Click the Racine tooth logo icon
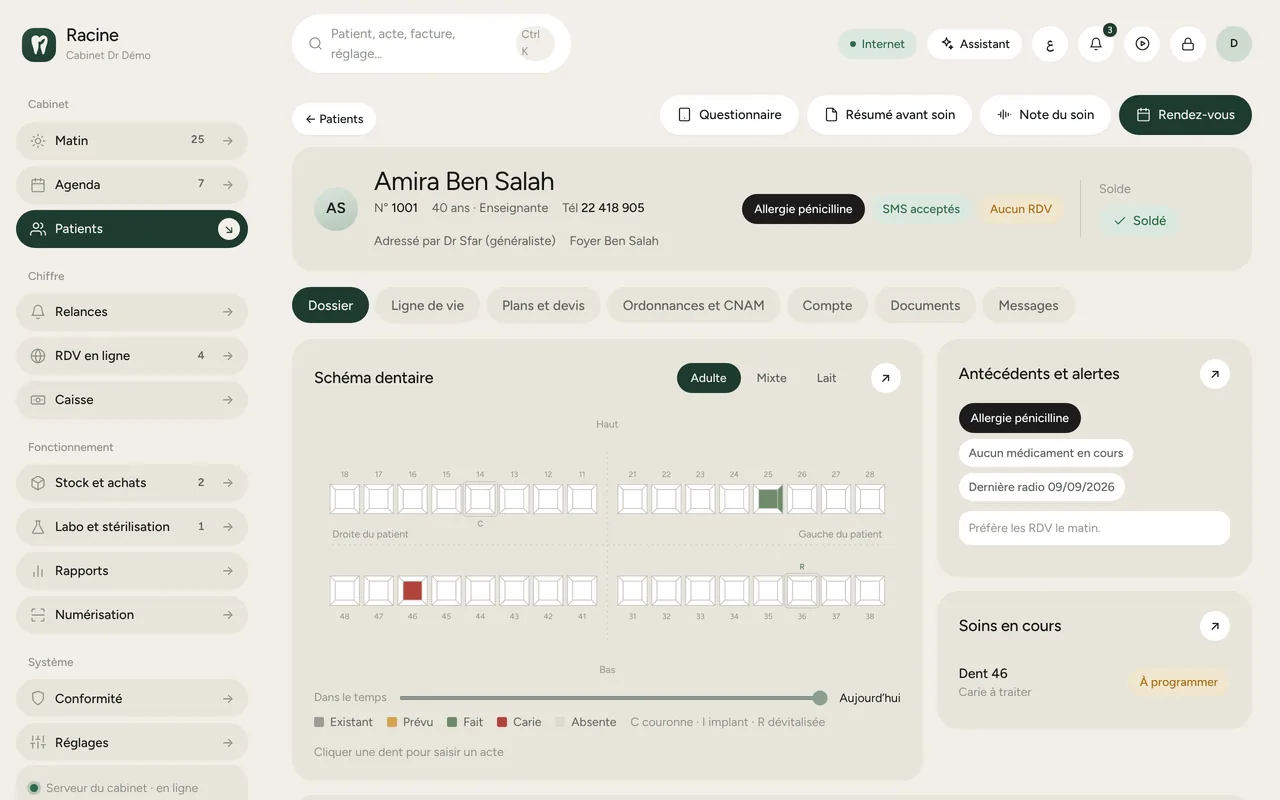The image size is (1280, 800). tap(39, 44)
